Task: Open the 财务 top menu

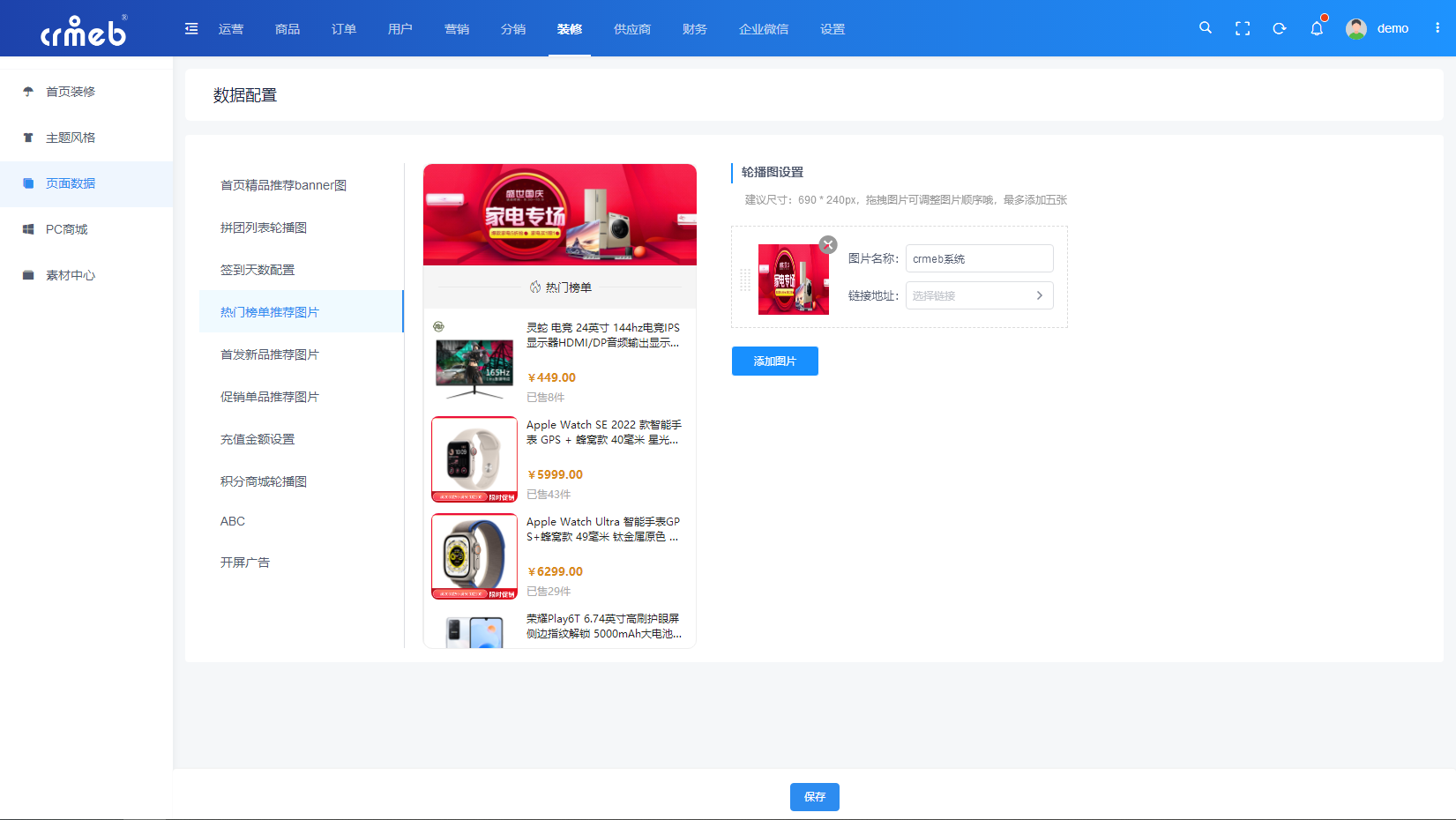Action: (x=695, y=29)
